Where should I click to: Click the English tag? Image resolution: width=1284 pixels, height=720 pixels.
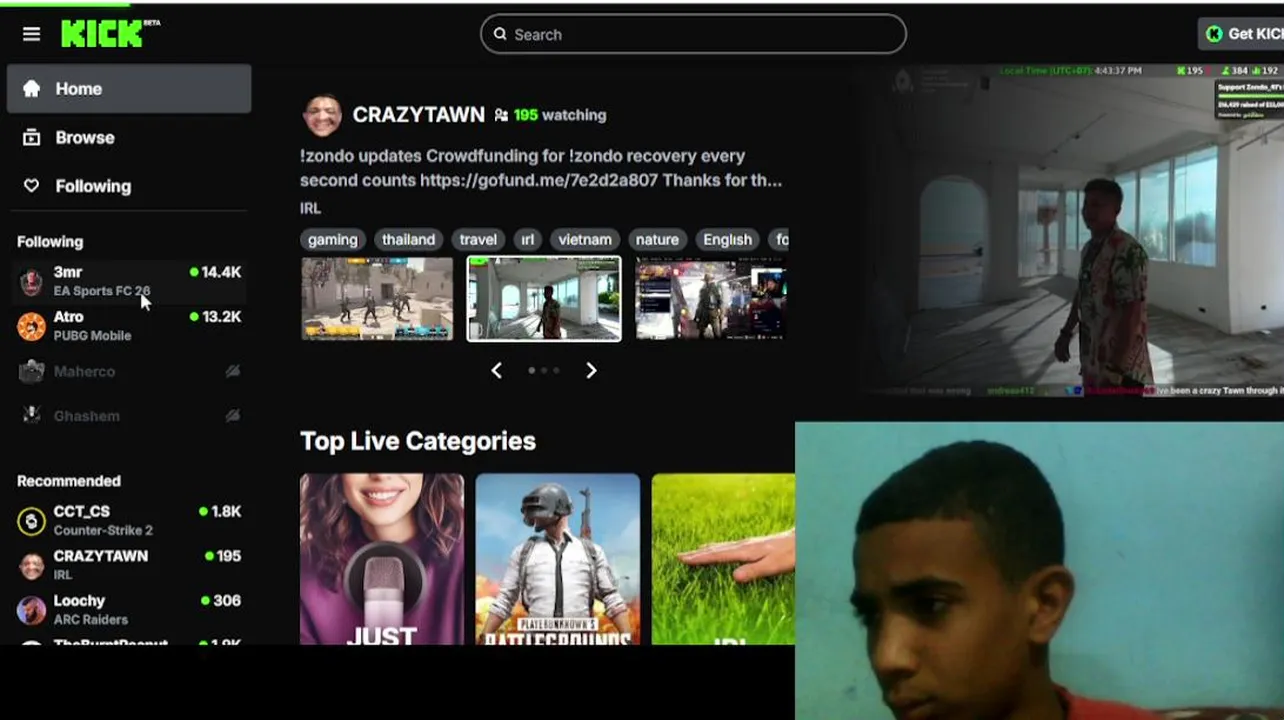pos(727,239)
